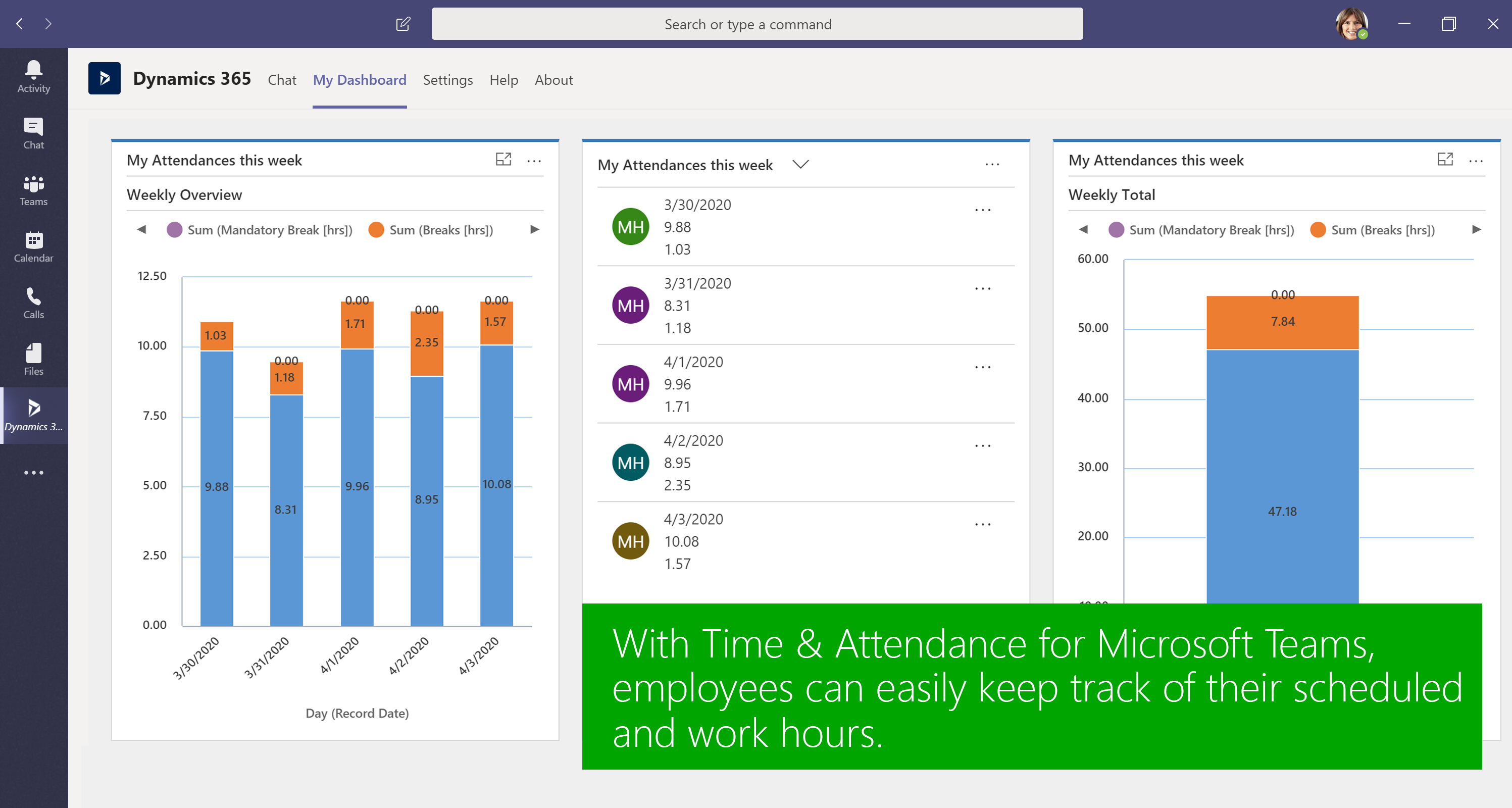Expand the Weekly Overview chart to full view

503,160
